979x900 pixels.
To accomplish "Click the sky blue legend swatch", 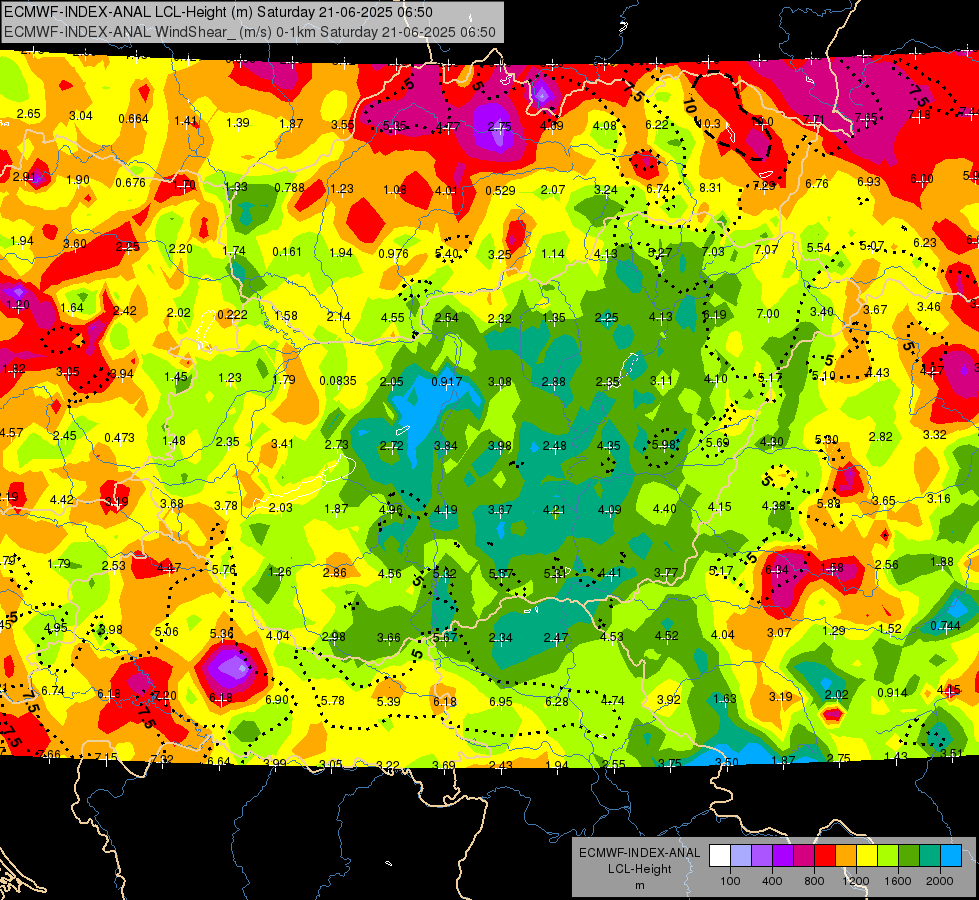I will pyautogui.click(x=951, y=855).
